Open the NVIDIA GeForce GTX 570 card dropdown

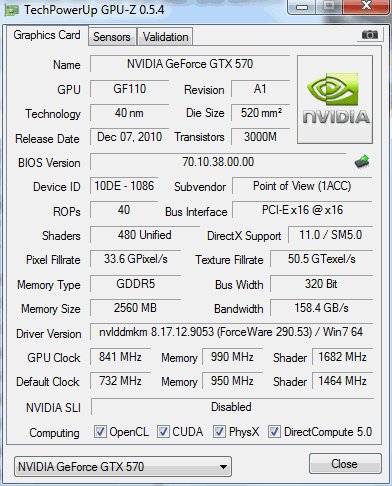point(123,467)
